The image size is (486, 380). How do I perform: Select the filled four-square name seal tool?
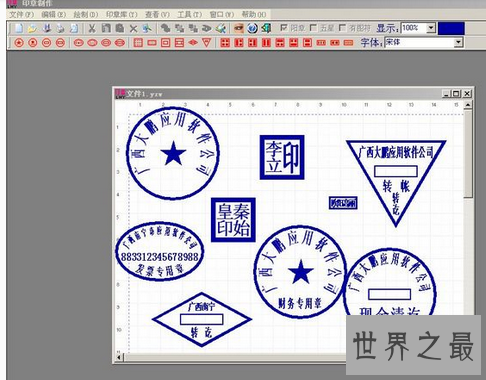coord(225,43)
